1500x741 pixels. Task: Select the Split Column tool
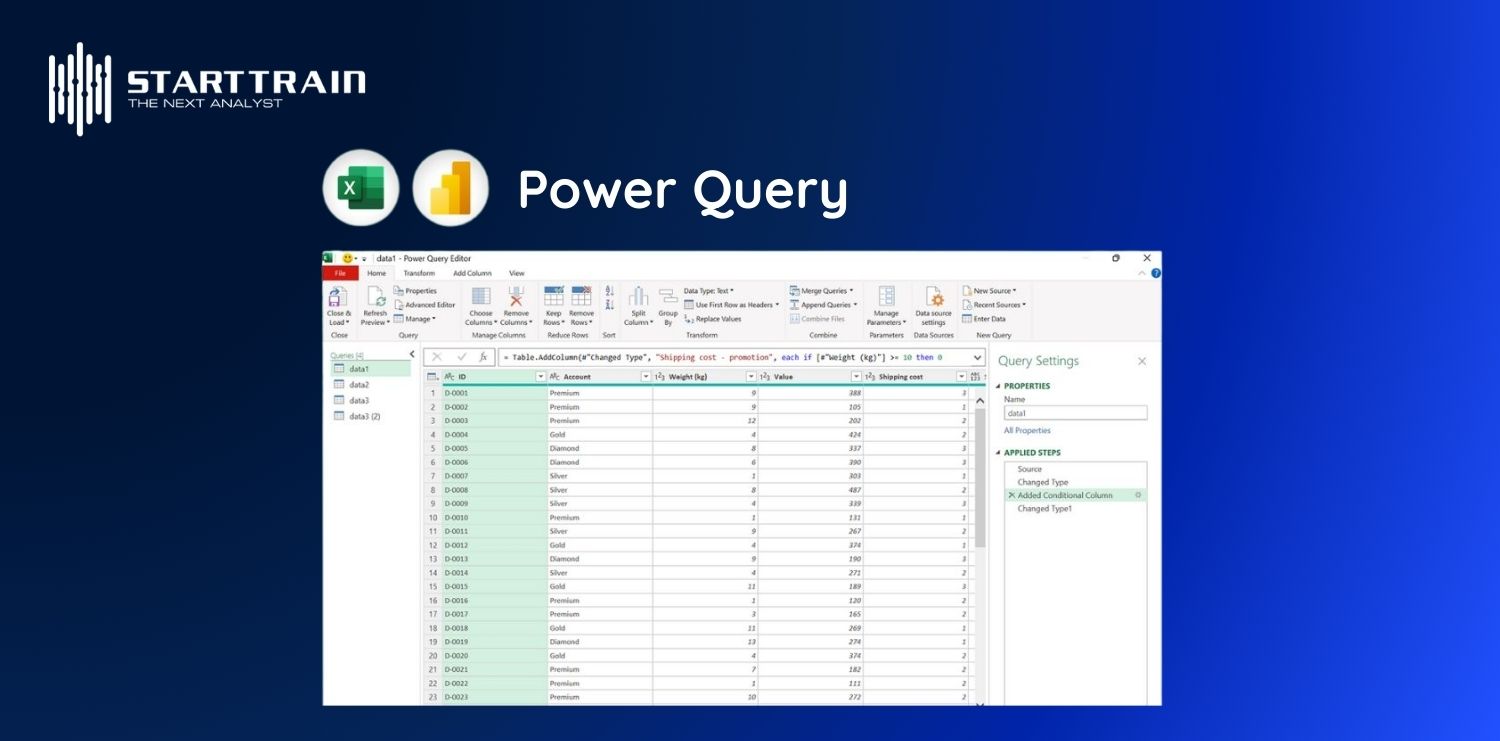coord(637,305)
